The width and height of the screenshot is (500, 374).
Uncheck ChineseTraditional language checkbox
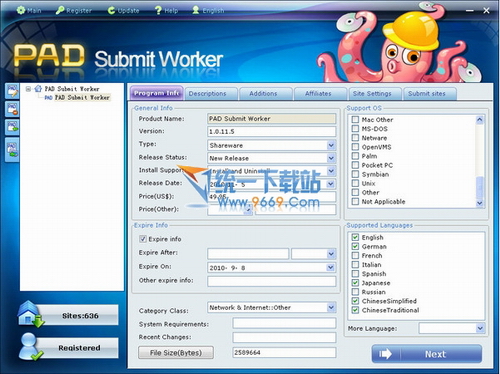(x=355, y=310)
